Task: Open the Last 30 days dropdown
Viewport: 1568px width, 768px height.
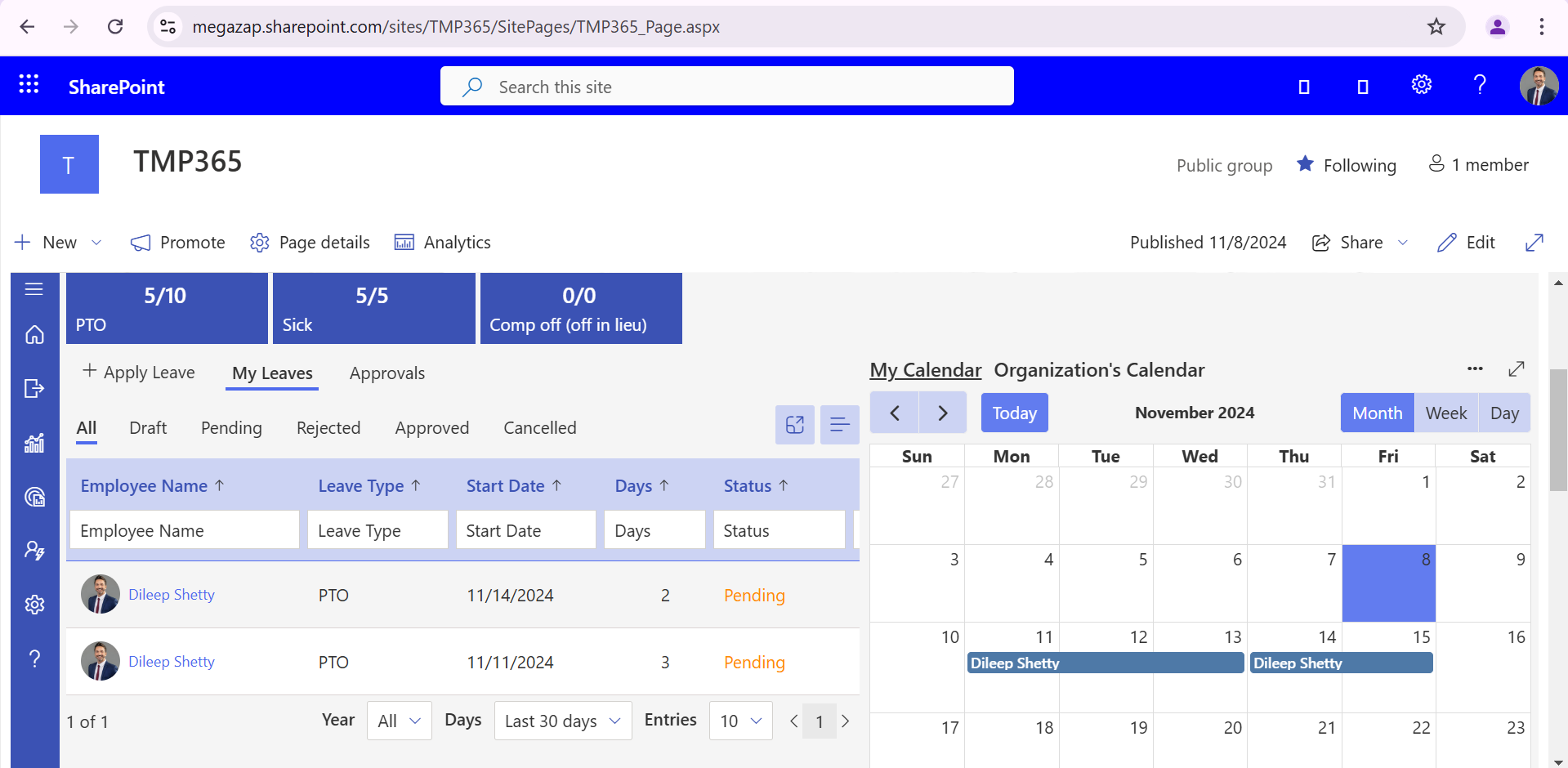Action: point(563,721)
